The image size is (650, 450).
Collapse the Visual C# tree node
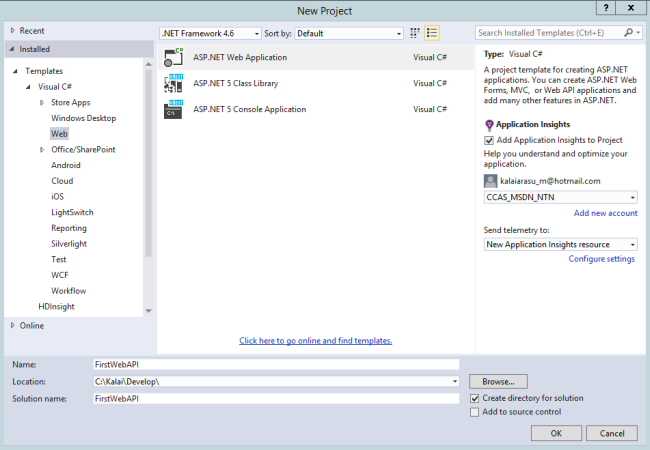pos(28,87)
